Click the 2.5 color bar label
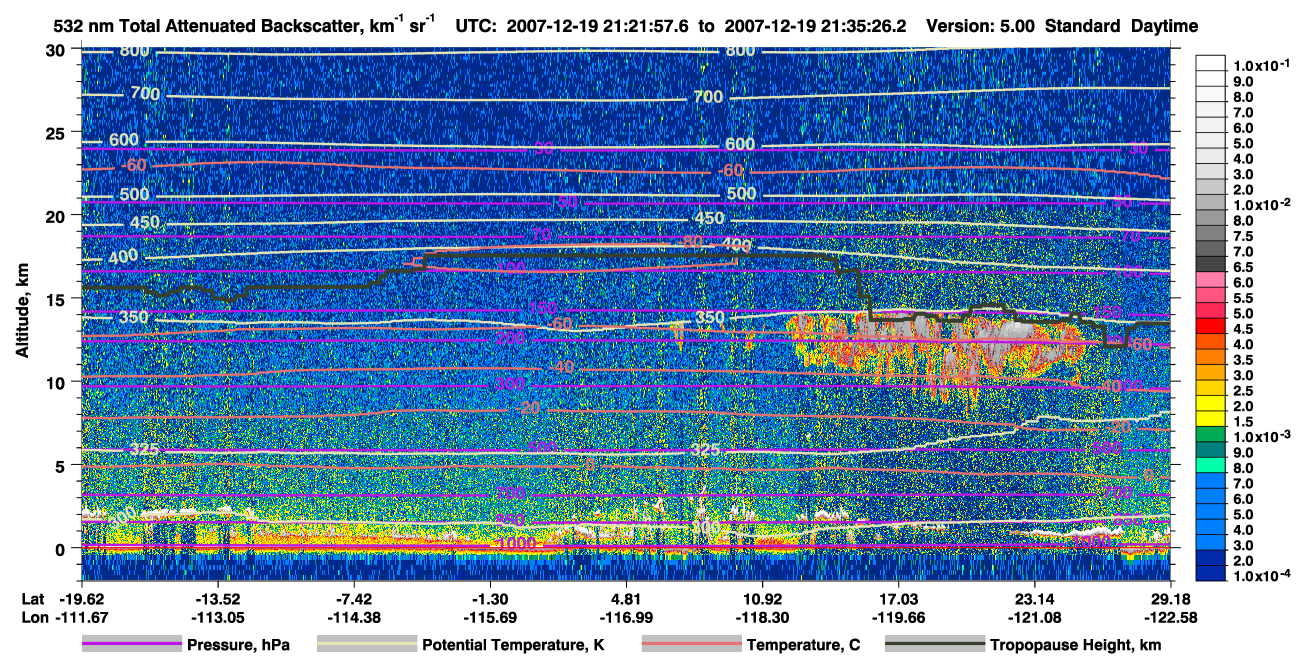 click(x=1242, y=391)
